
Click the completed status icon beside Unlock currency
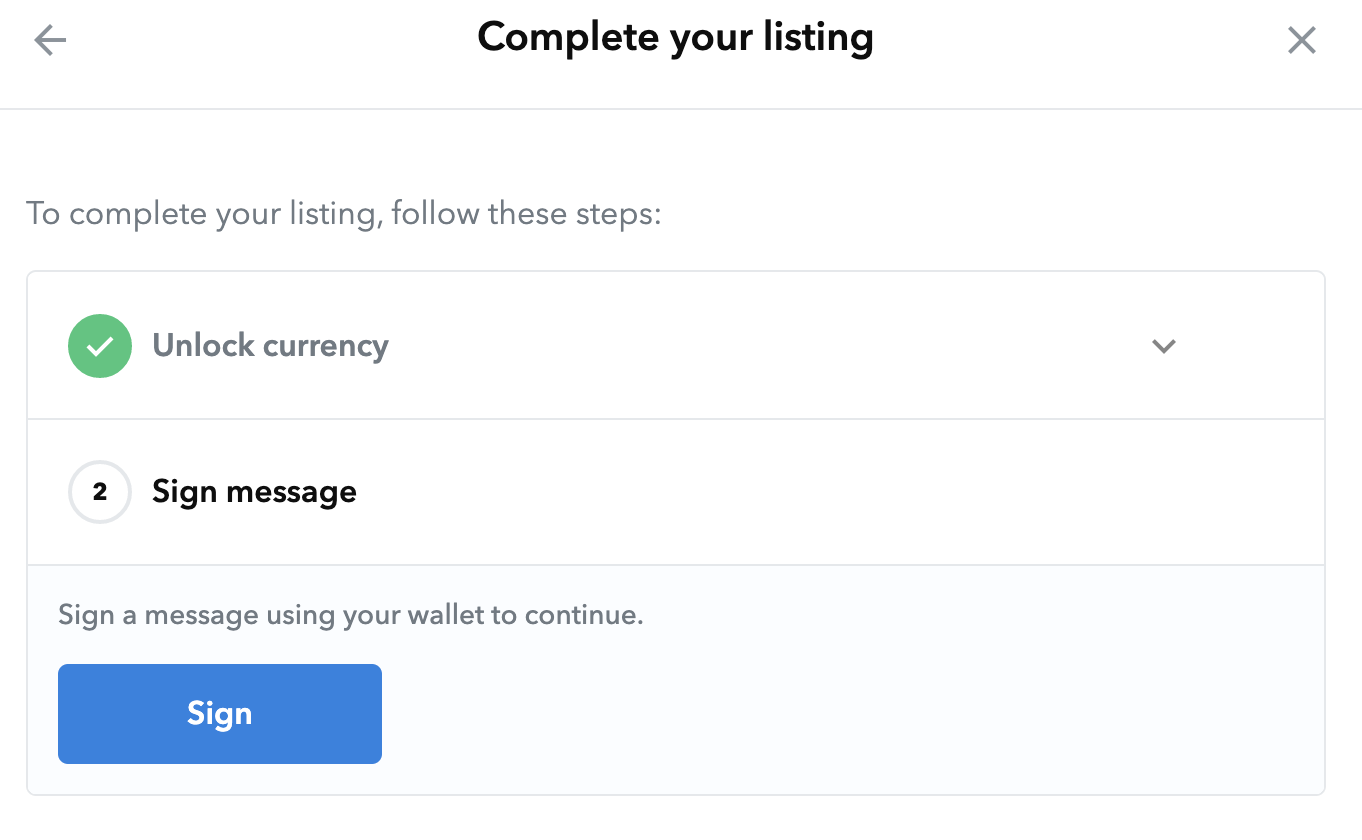[99, 345]
